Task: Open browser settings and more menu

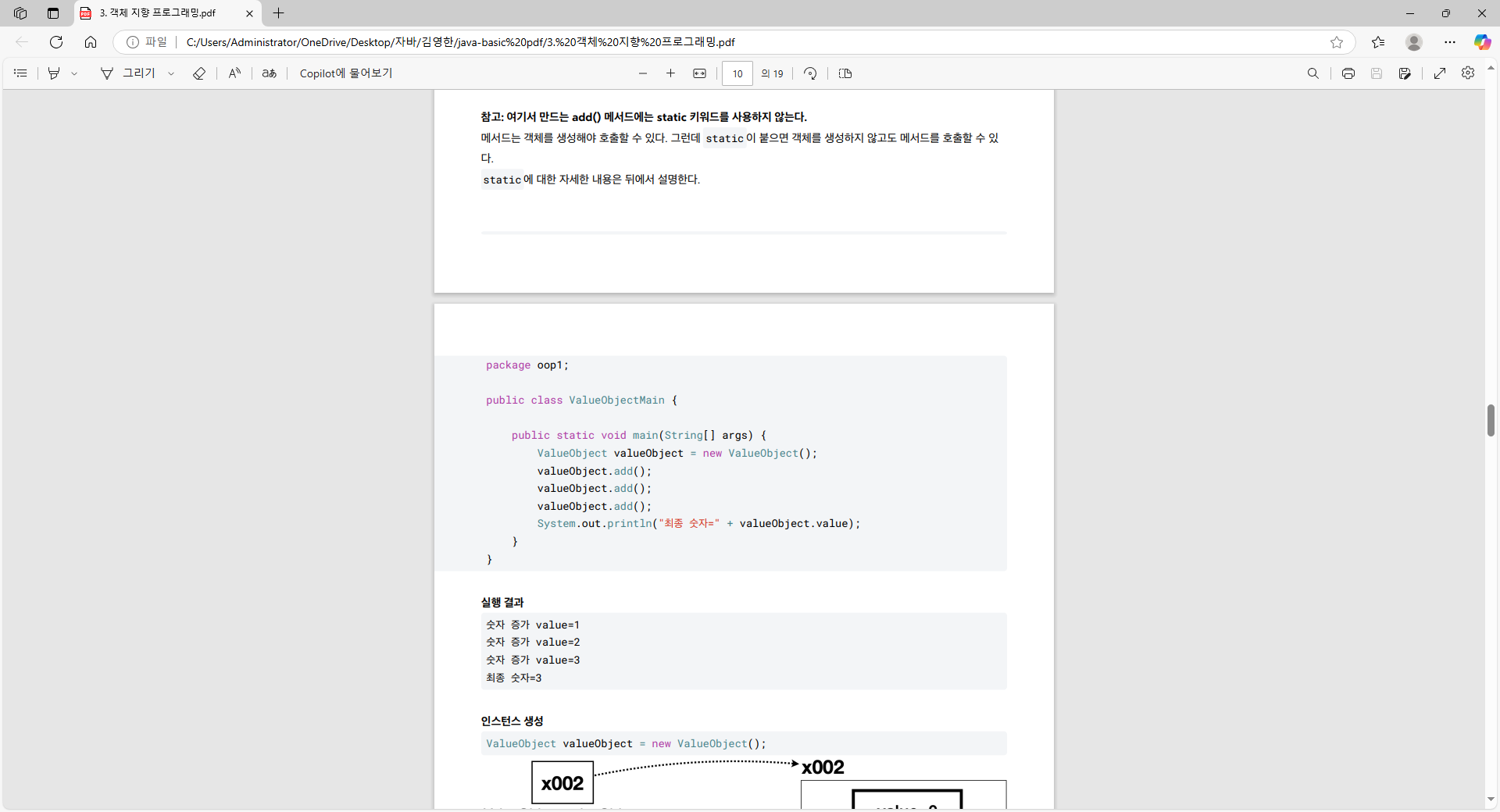Action: tap(1450, 42)
